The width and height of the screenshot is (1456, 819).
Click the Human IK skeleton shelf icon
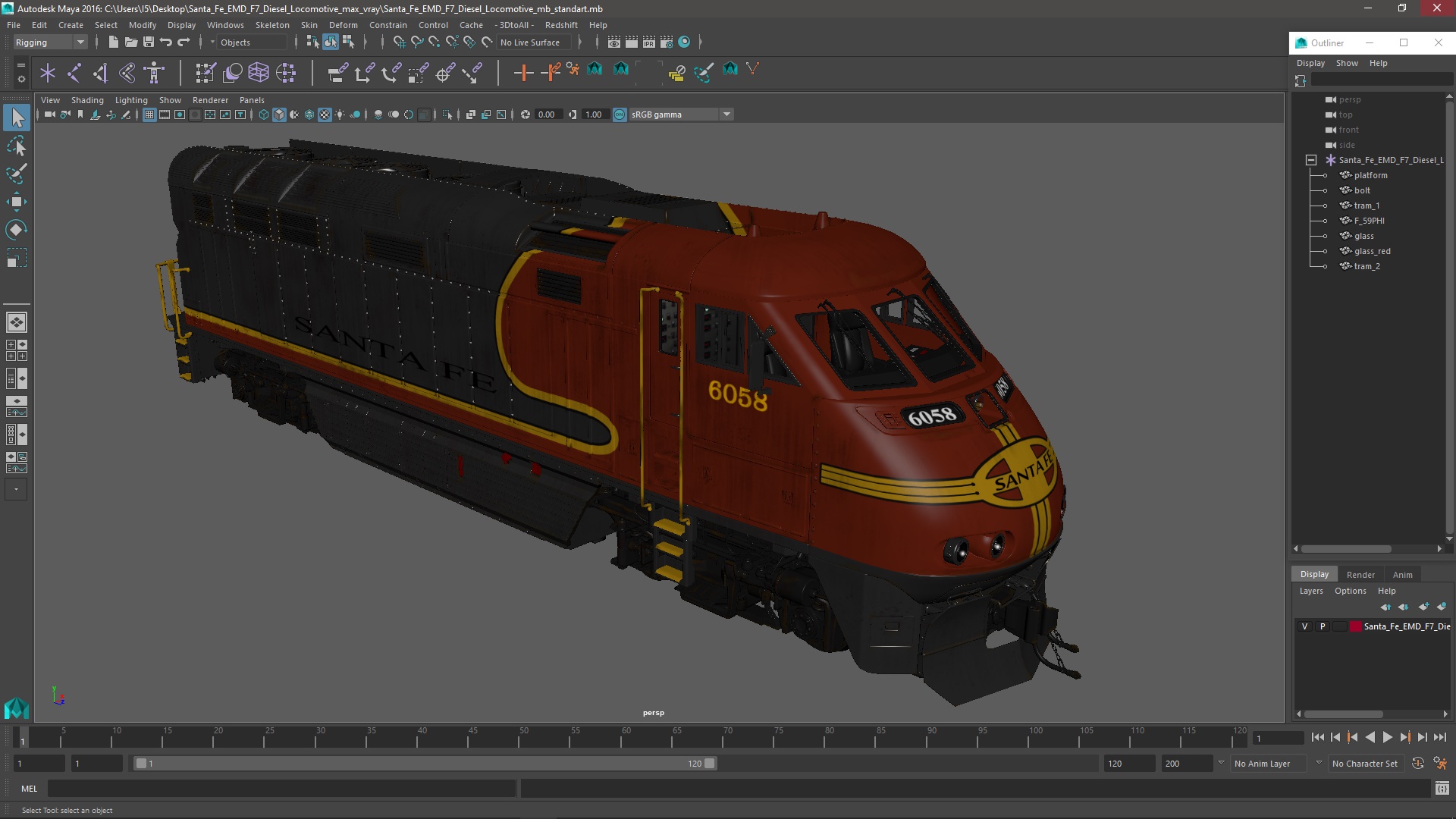tap(155, 73)
